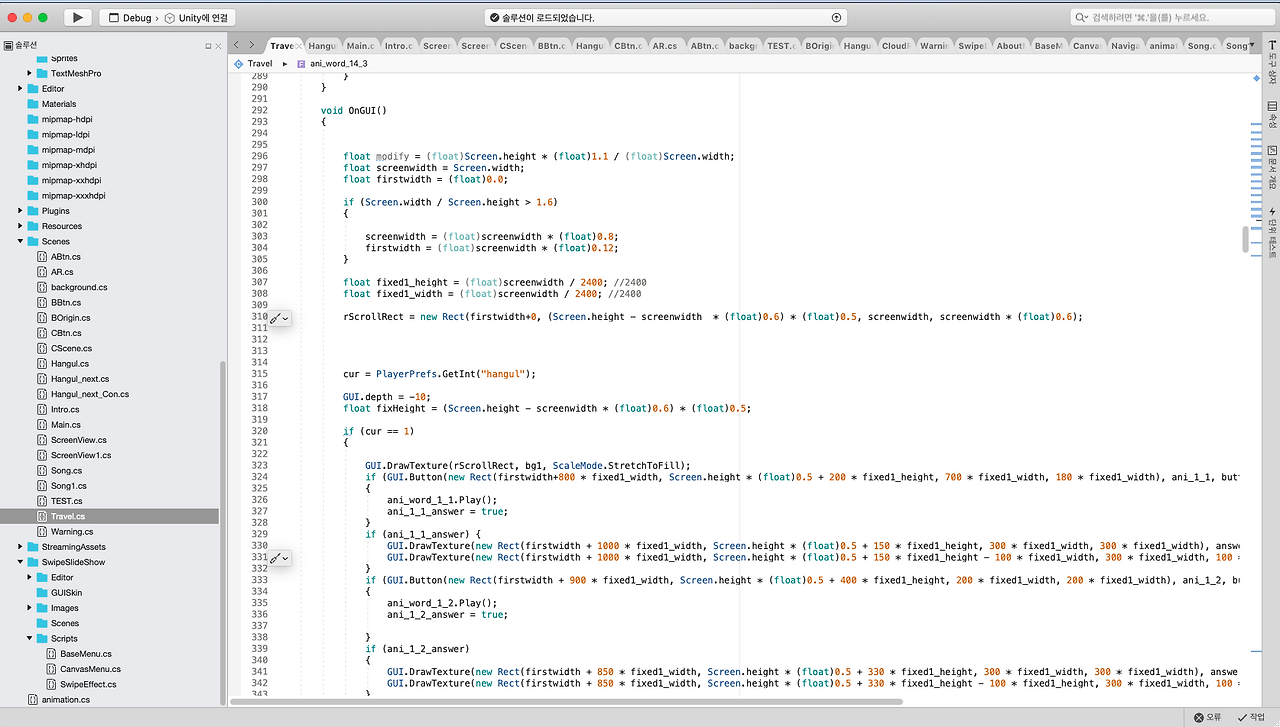1280x727 pixels.
Task: Click the up-arrow icon in the status box
Action: tap(836, 17)
